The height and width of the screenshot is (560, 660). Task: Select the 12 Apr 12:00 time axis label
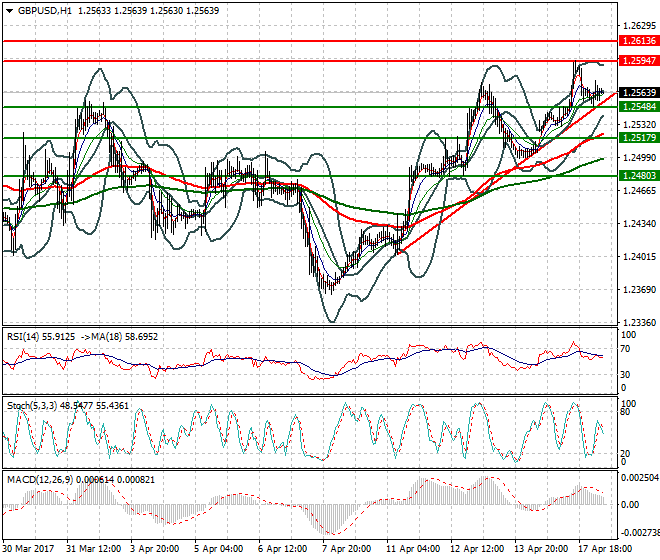(x=477, y=549)
